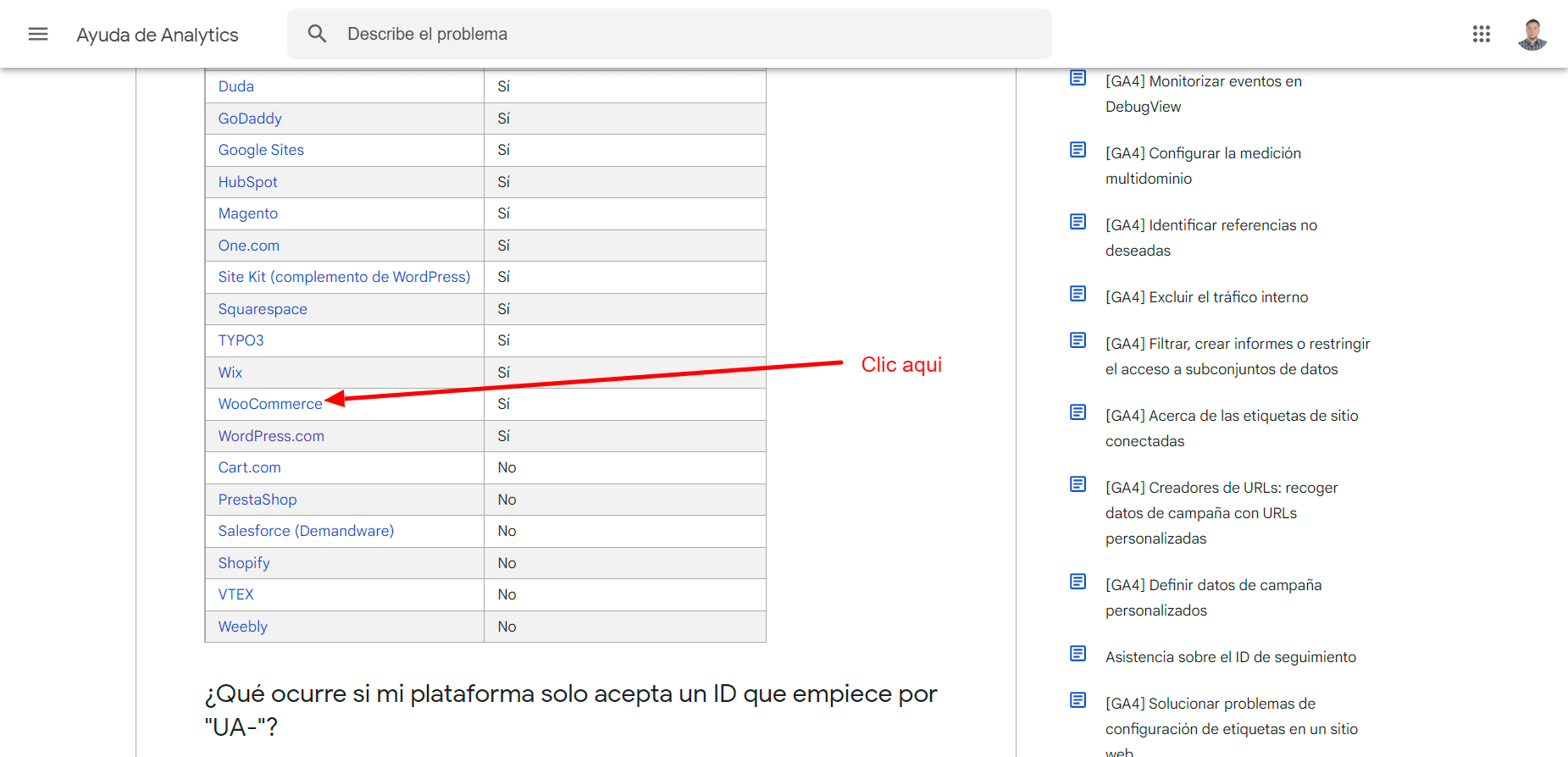Go to Ayuda de Analytics home

[158, 35]
